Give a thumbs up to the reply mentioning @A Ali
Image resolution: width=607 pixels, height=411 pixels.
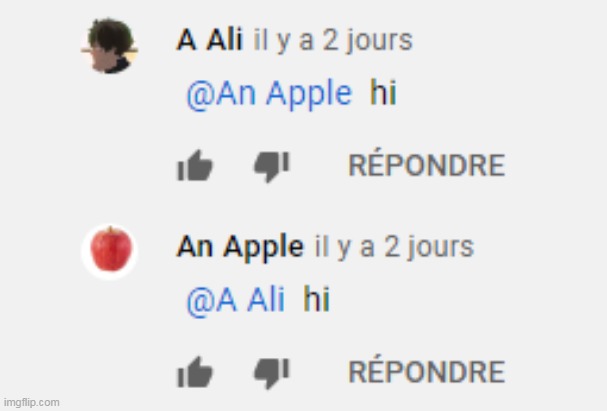195,372
